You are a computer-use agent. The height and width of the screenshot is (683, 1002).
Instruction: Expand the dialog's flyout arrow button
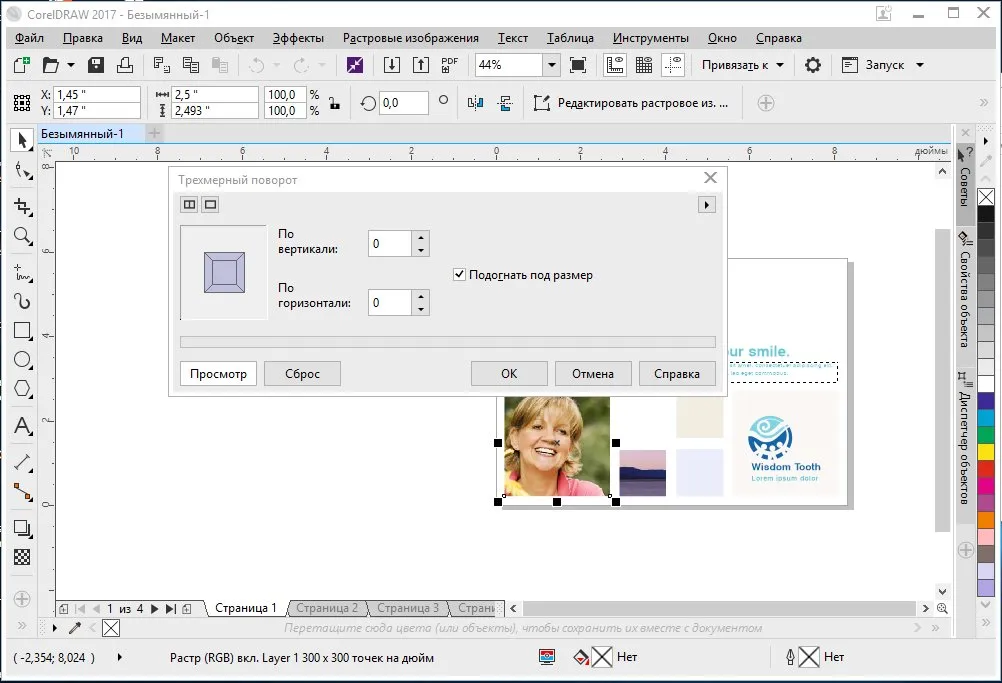tap(706, 205)
